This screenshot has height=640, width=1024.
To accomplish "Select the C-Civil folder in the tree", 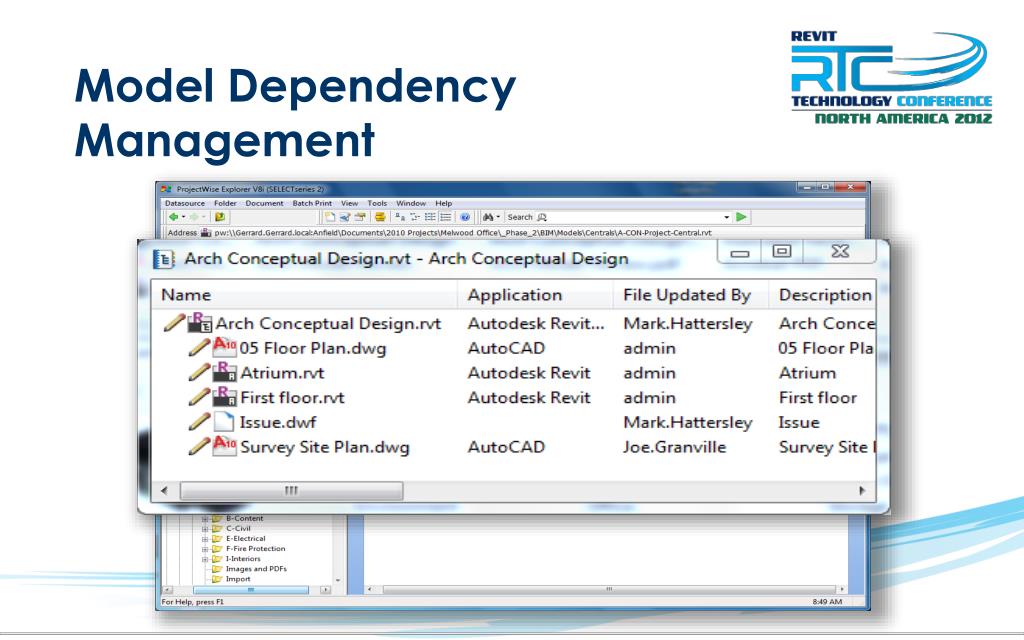I will pos(238,528).
